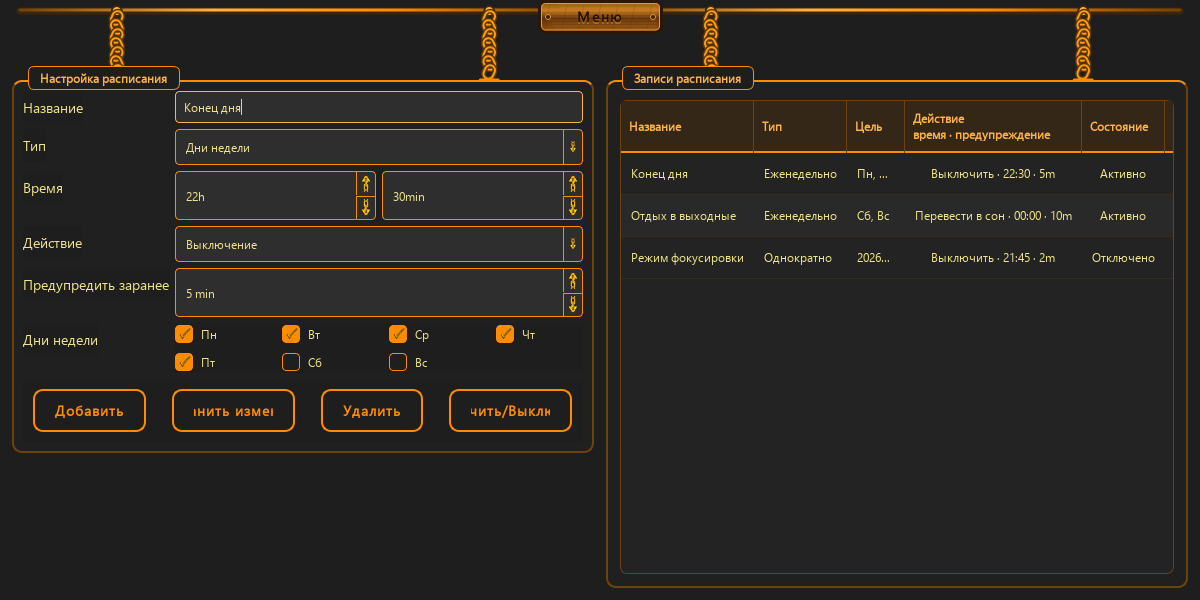Image resolution: width=1200 pixels, height=600 pixels.
Task: Click the Добавить button
Action: pyautogui.click(x=89, y=410)
